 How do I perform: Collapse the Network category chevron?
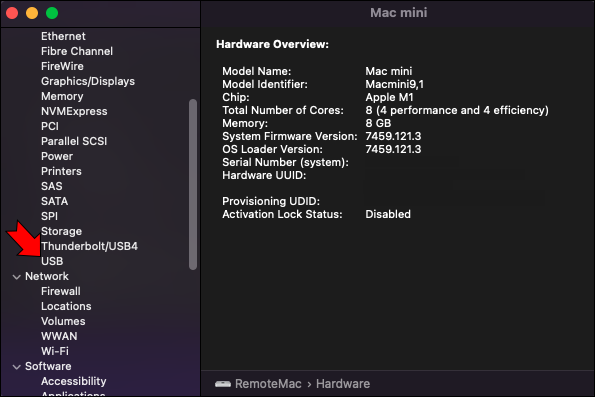[16, 277]
